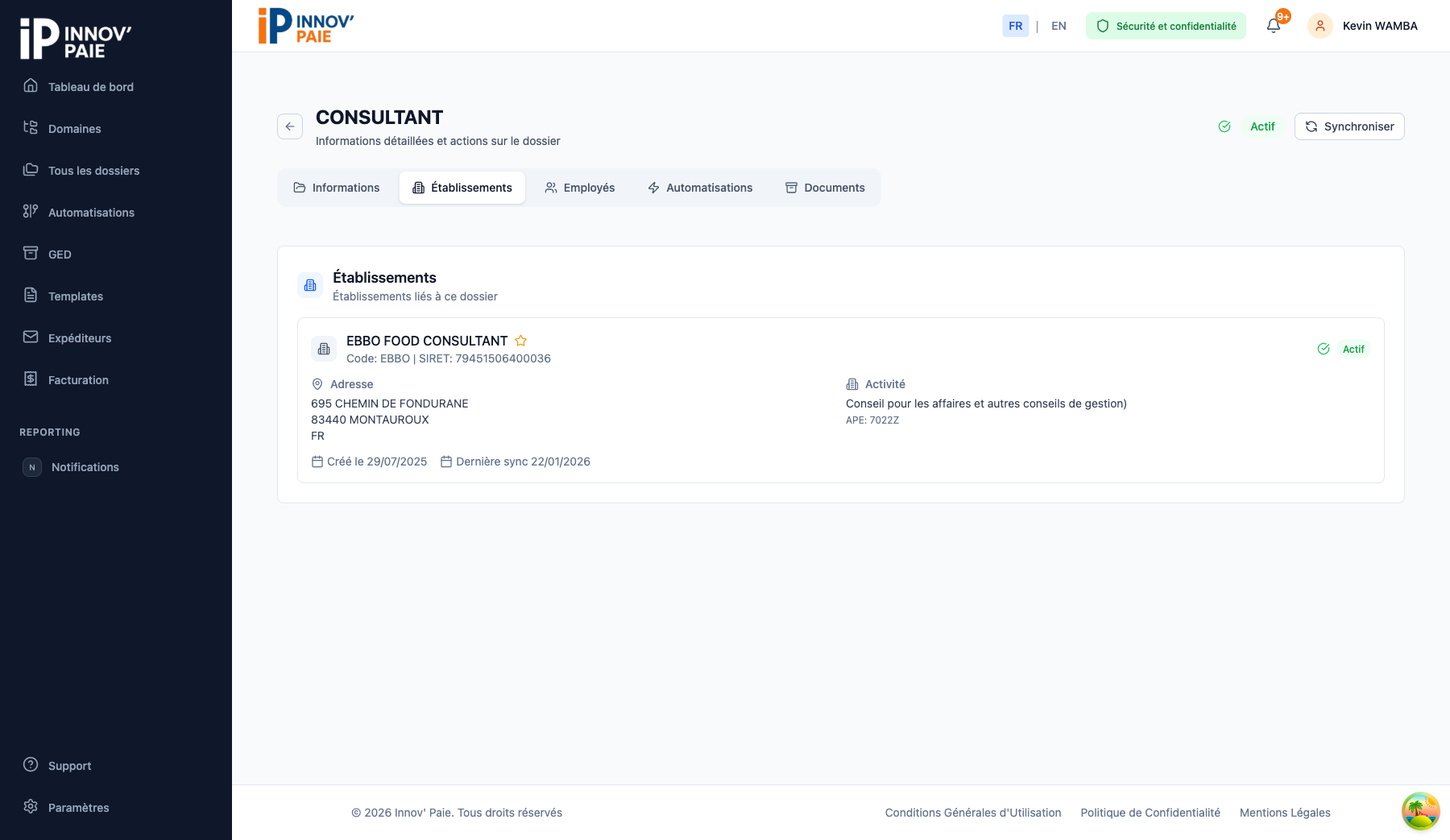The image size is (1450, 840).
Task: Click the Synchroniser button
Action: (1349, 126)
